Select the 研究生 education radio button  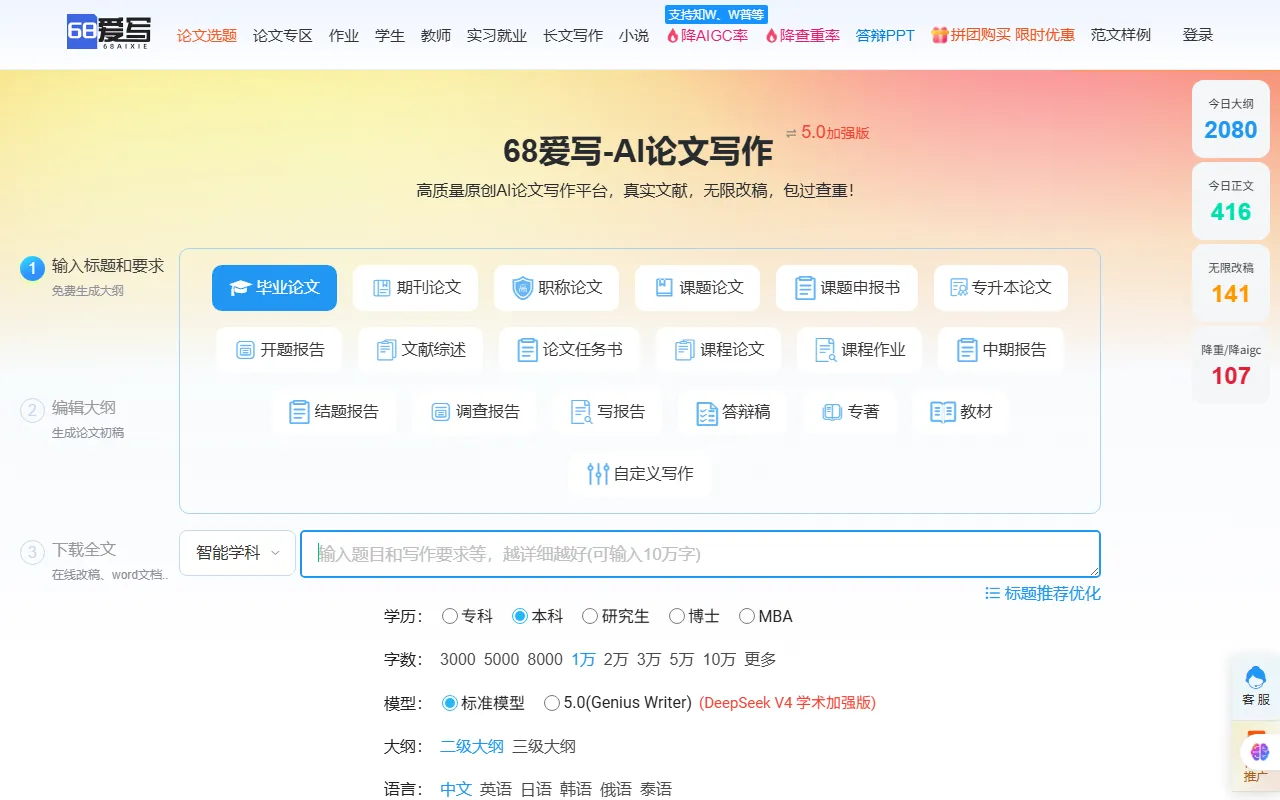point(590,616)
